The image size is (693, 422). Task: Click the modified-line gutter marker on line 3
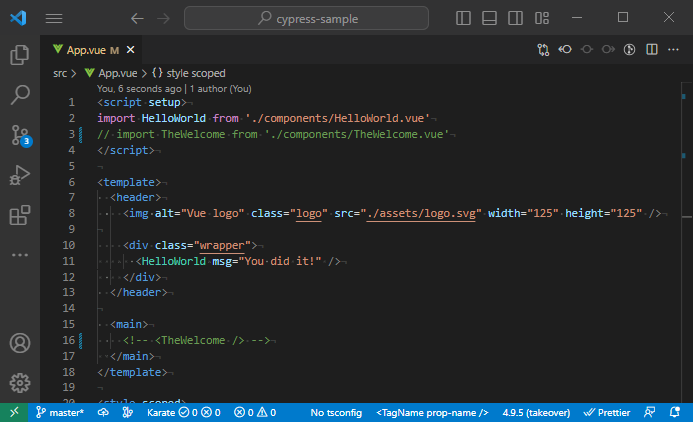point(80,134)
